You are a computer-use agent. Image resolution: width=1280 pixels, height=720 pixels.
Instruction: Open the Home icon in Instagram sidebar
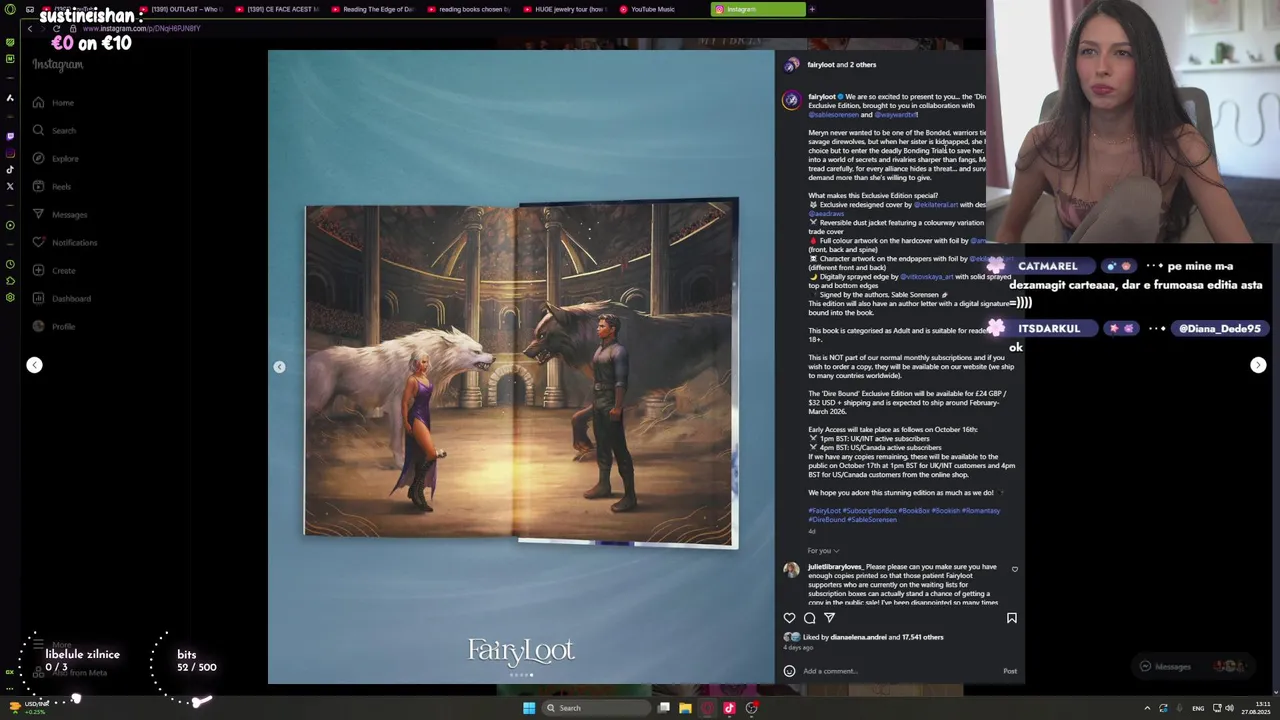coord(38,103)
